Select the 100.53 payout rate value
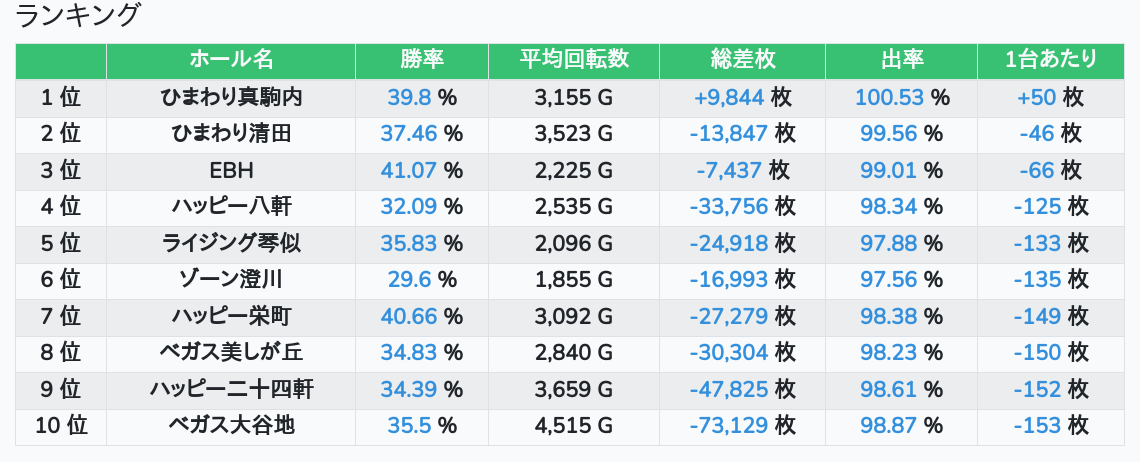 (889, 97)
